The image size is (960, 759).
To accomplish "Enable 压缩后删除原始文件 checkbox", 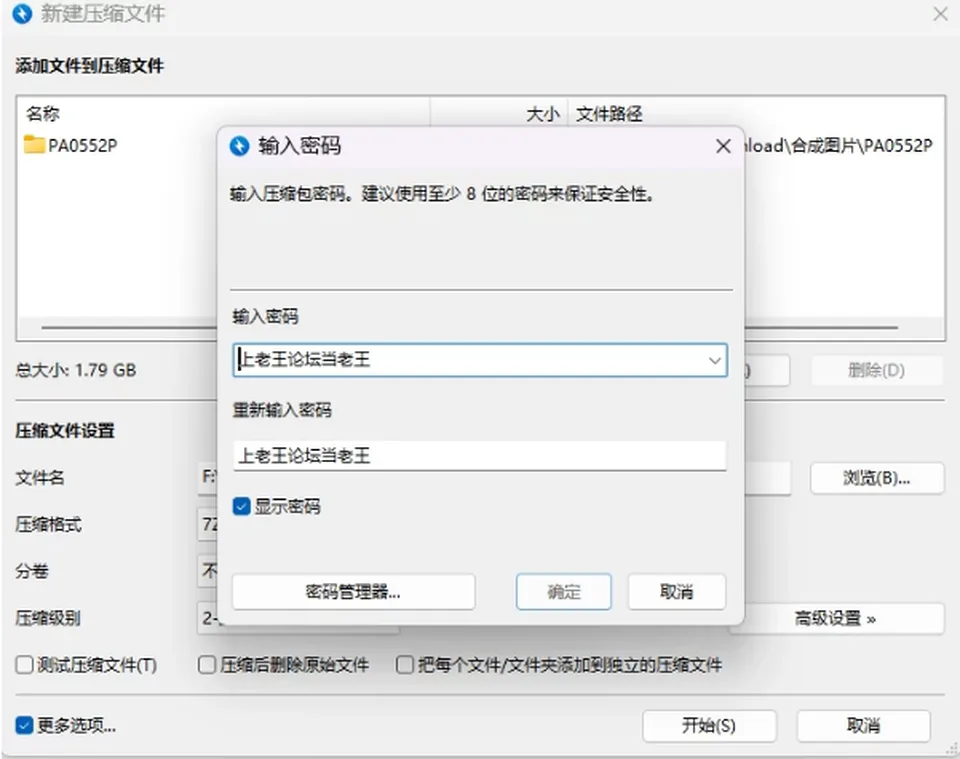I will (207, 665).
